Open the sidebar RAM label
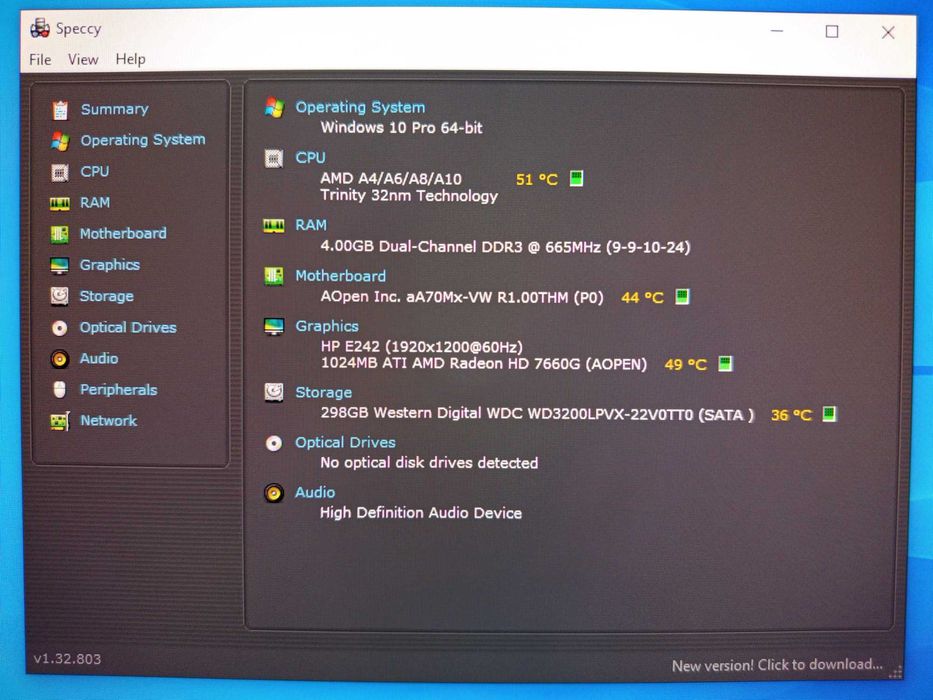 (95, 203)
